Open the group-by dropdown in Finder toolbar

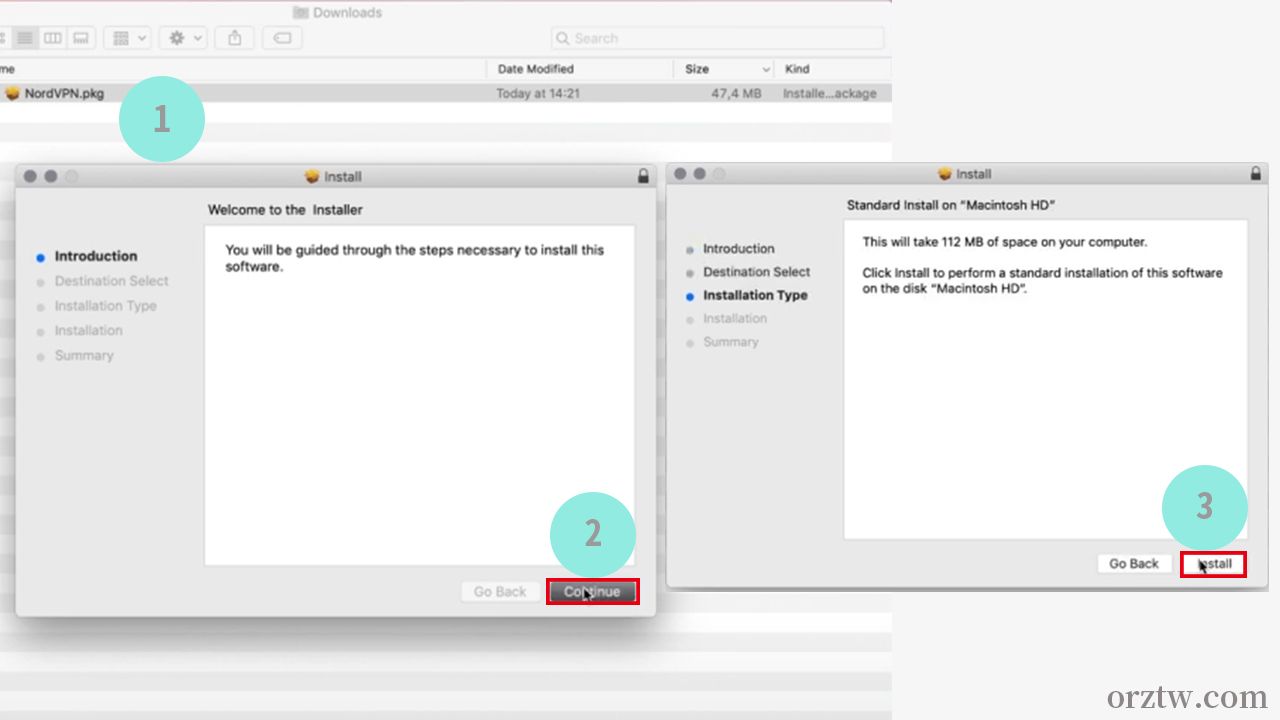130,38
